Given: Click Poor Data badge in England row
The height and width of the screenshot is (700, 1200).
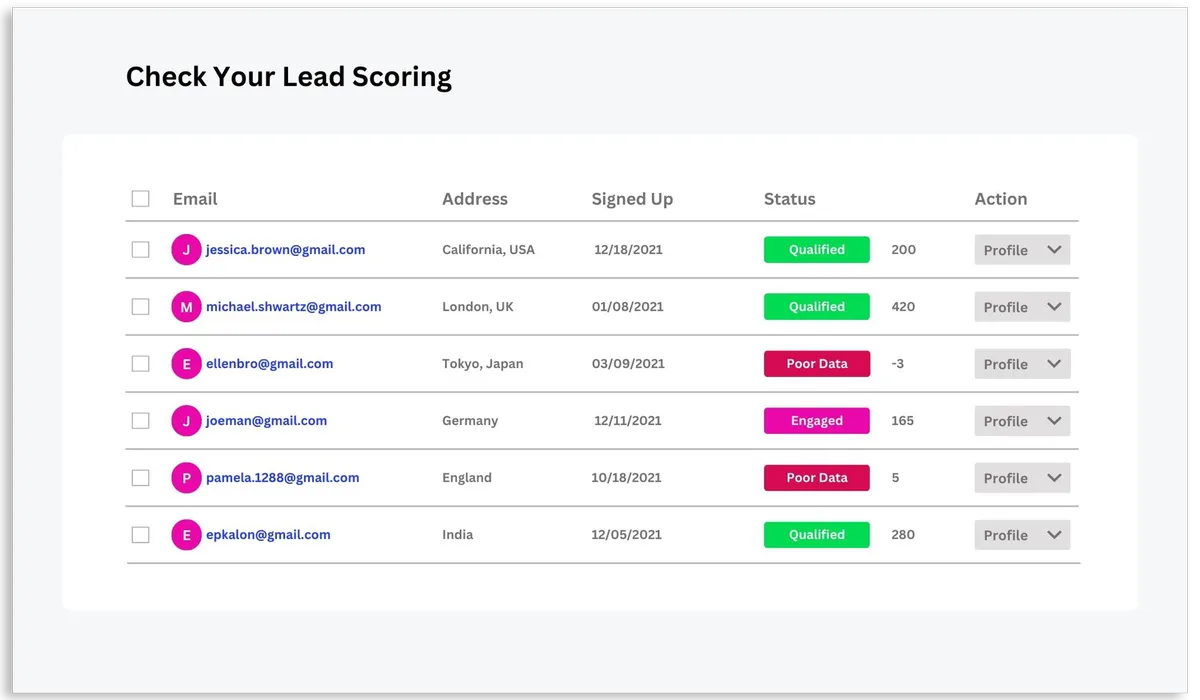Looking at the screenshot, I should 817,478.
